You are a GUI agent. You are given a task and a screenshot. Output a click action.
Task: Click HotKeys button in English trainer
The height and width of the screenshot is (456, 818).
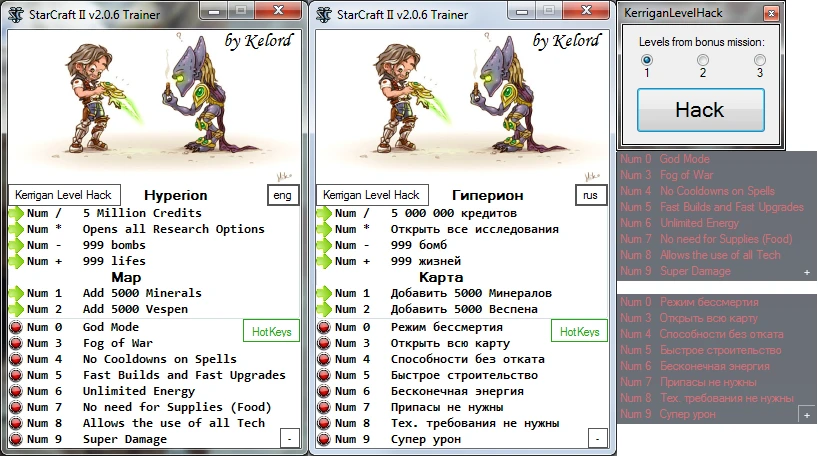point(271,331)
